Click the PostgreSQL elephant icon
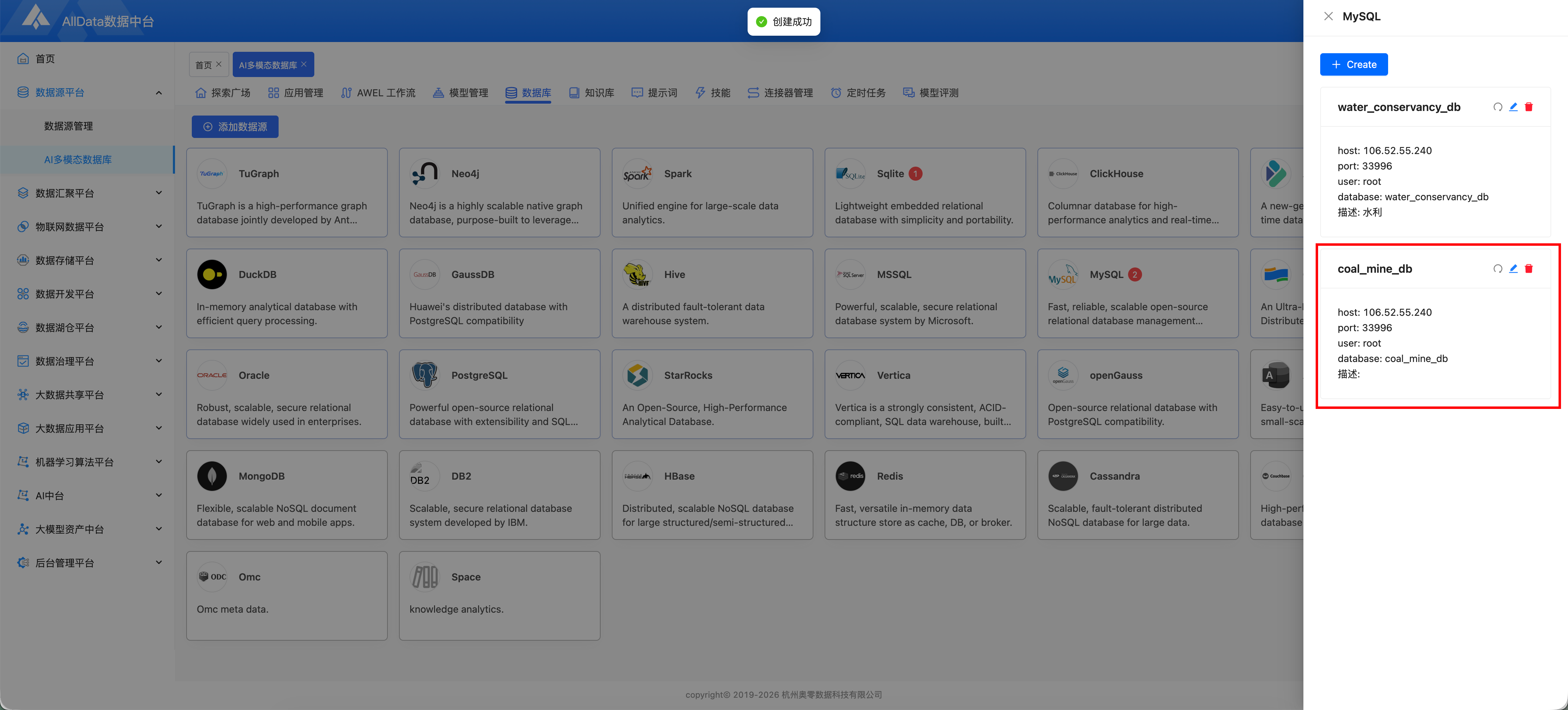This screenshot has height=710, width=1568. click(x=424, y=375)
